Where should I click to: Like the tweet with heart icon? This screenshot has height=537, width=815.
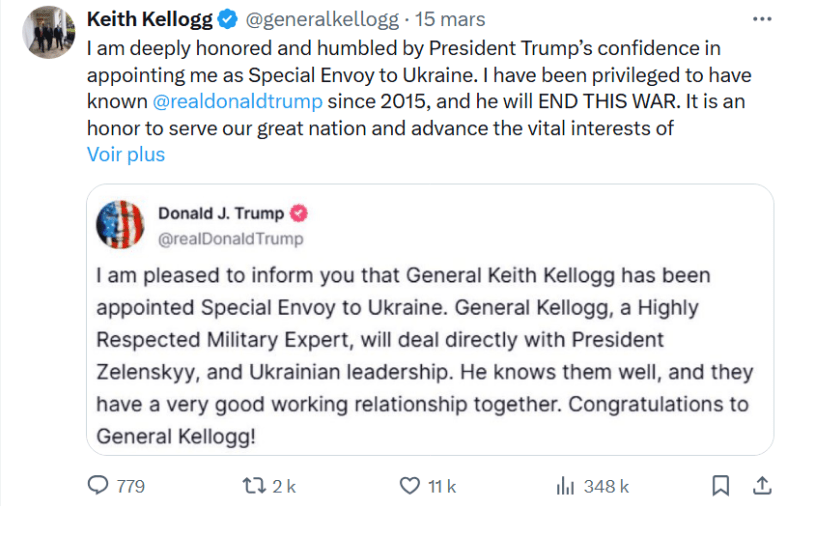coord(408,486)
